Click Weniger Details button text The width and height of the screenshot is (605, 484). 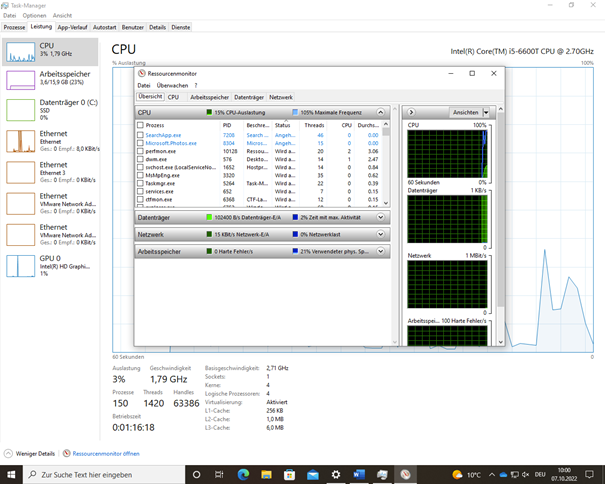[x=35, y=454]
